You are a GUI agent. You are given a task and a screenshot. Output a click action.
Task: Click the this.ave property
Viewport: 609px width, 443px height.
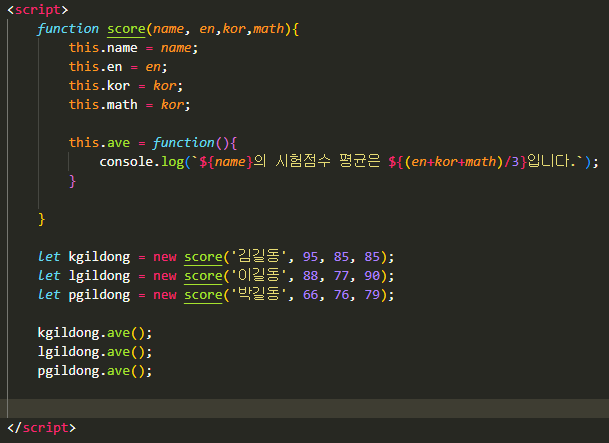99,143
